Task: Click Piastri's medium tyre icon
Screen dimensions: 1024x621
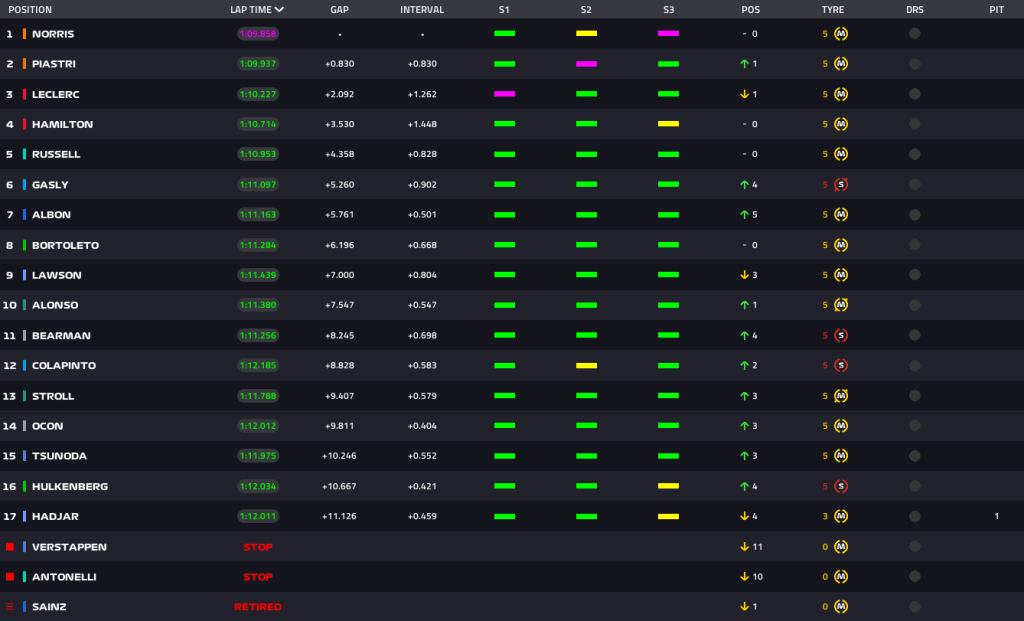Action: [841, 64]
